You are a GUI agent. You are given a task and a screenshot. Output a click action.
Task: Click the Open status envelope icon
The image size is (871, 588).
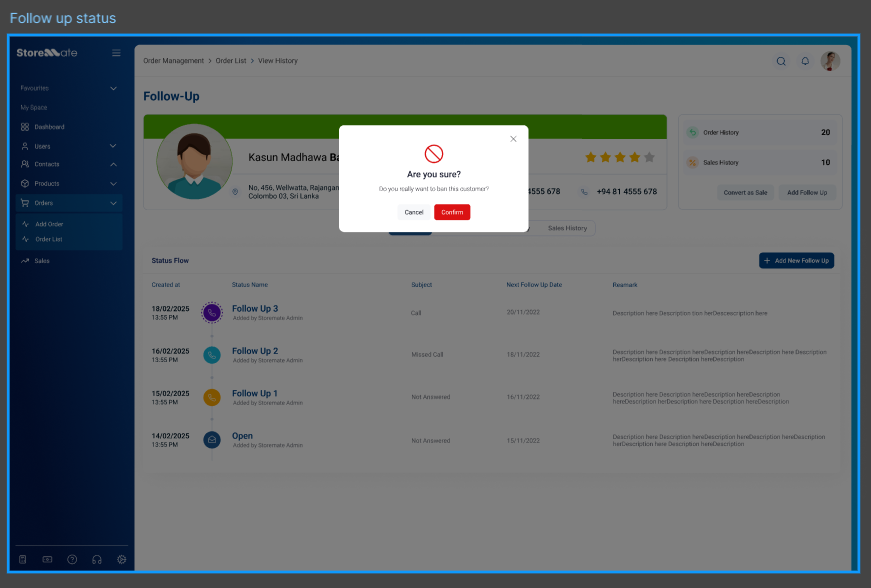click(x=212, y=440)
